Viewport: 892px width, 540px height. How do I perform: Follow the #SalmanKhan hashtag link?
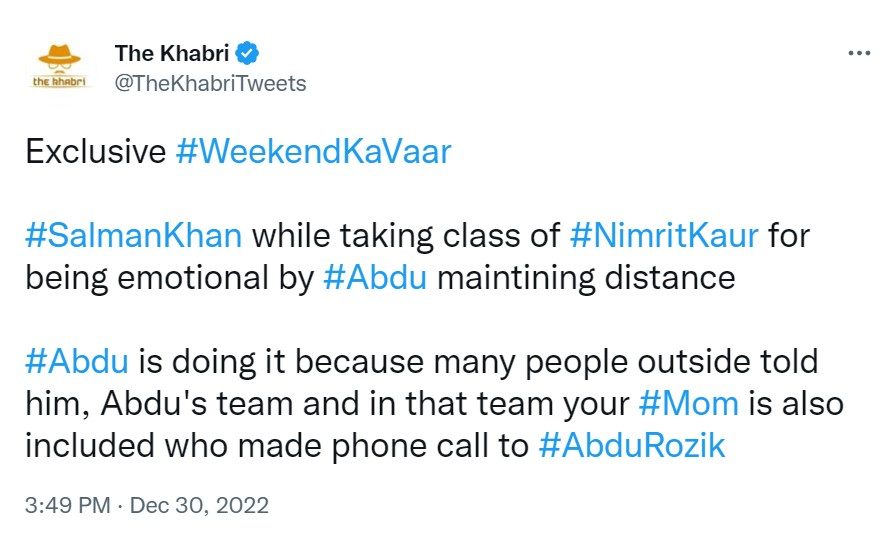133,238
